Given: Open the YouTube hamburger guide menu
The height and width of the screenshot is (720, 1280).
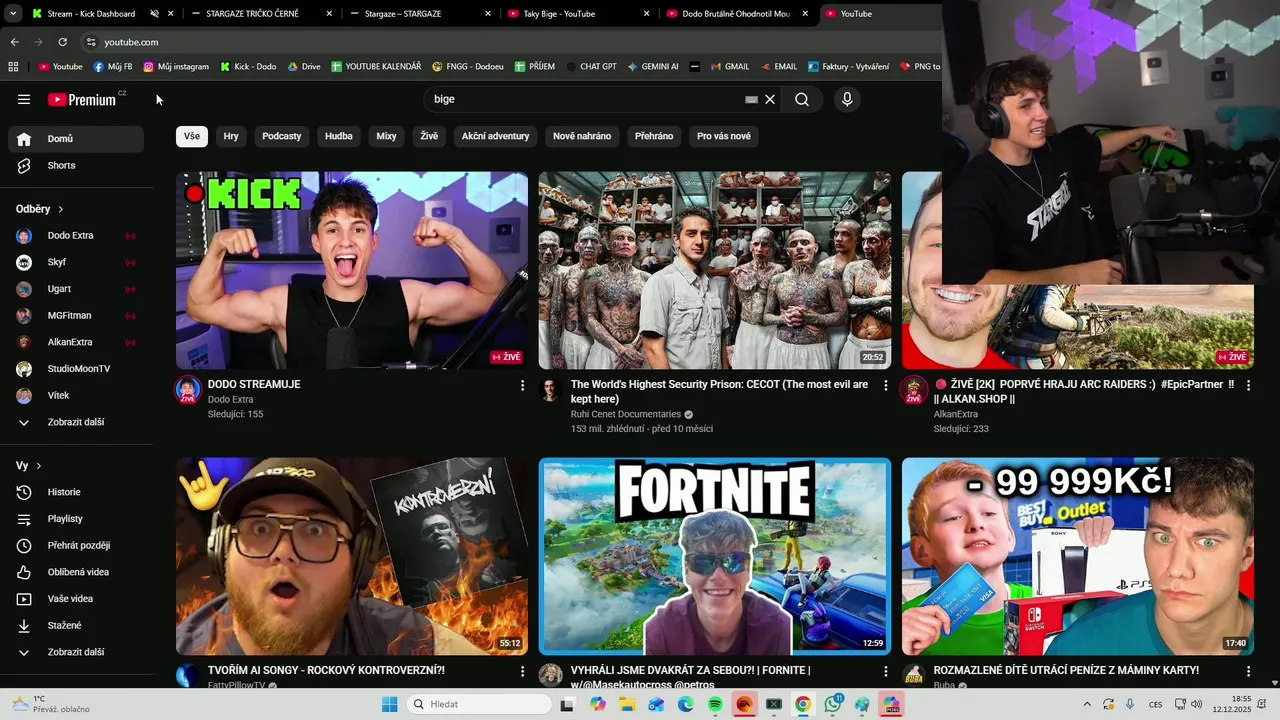Looking at the screenshot, I should point(24,99).
